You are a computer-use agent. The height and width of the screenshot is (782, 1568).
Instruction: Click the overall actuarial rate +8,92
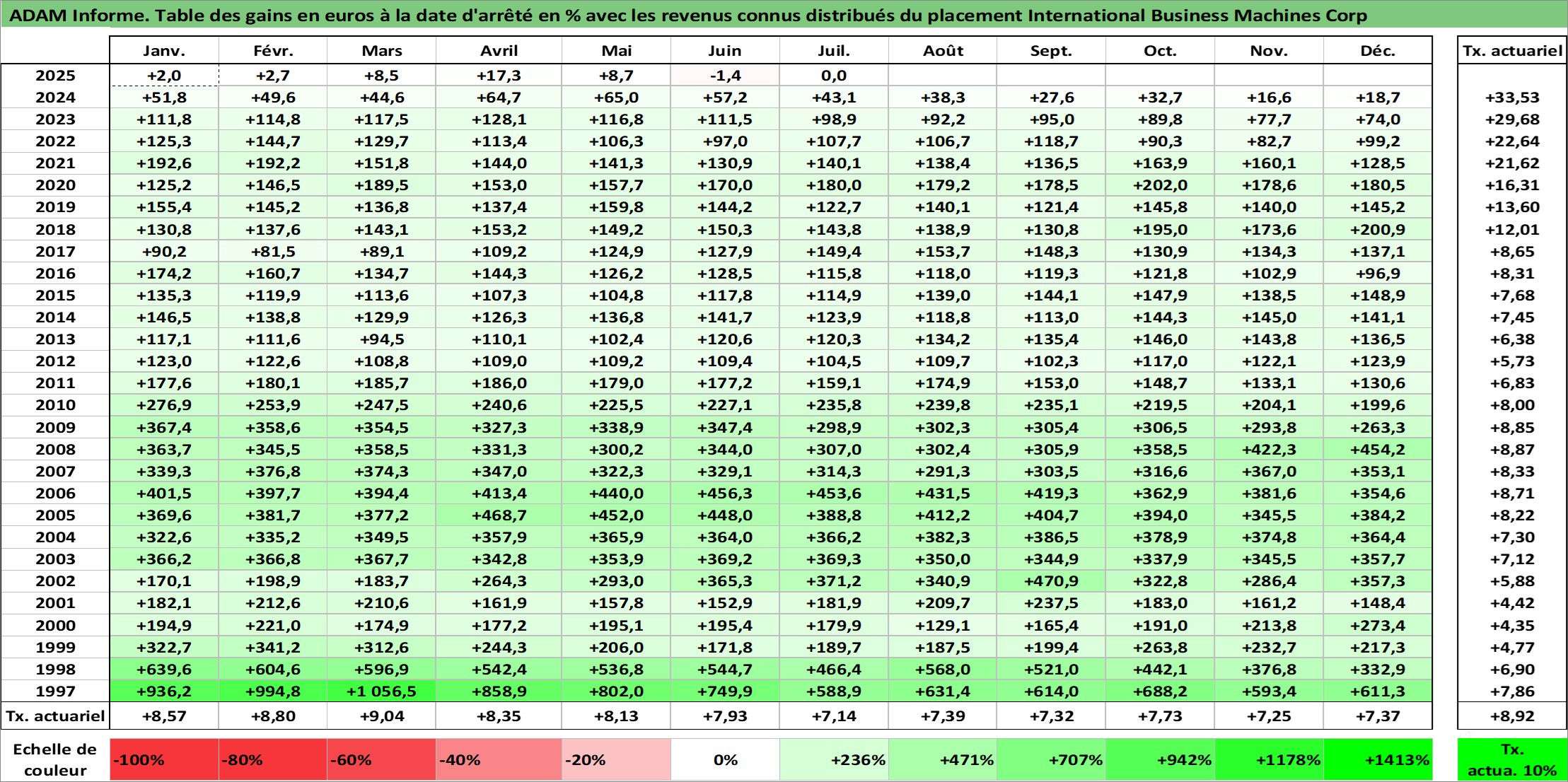[x=1512, y=716]
